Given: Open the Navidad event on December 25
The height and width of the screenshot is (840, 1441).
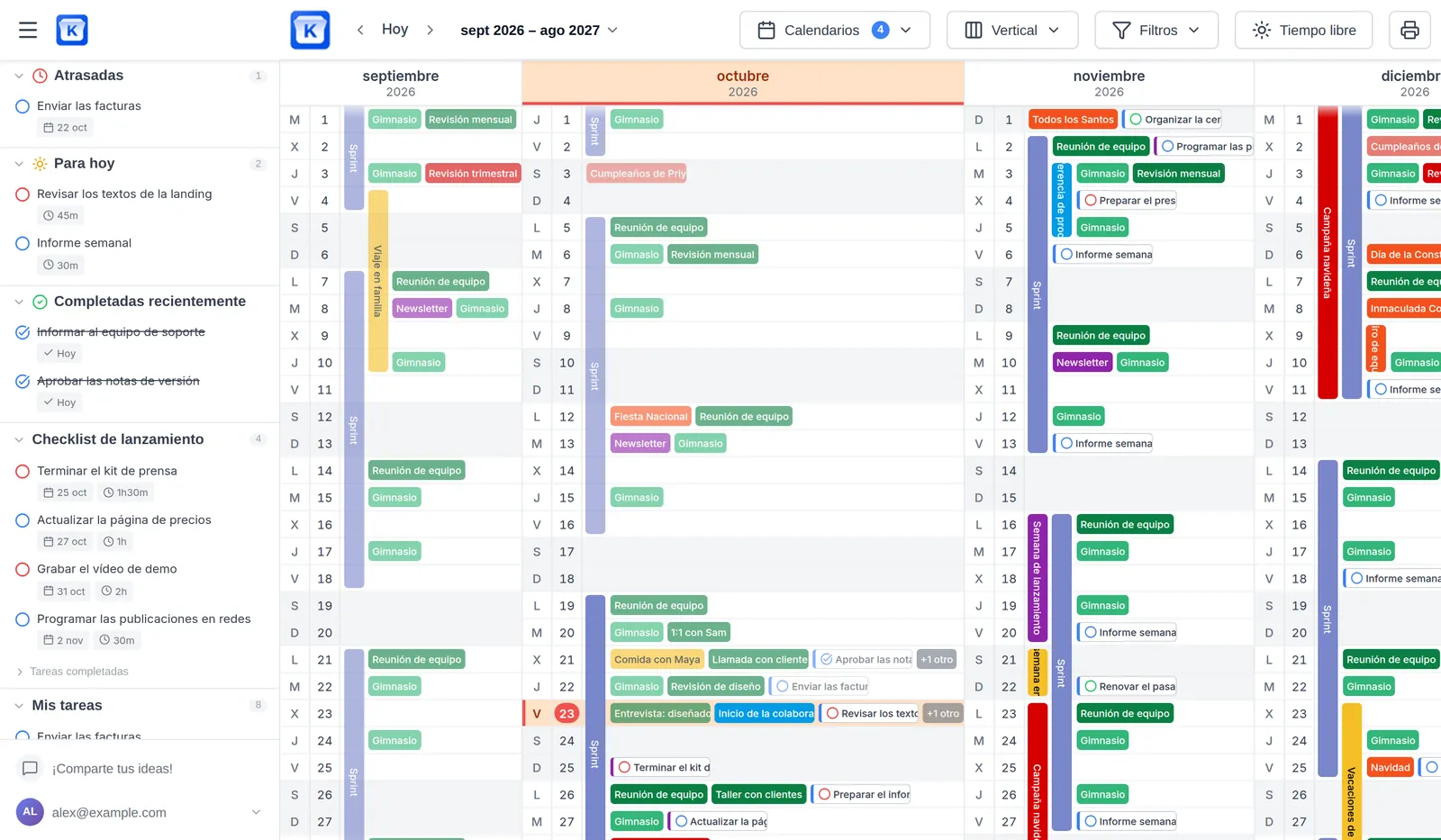Looking at the screenshot, I should click(x=1390, y=768).
